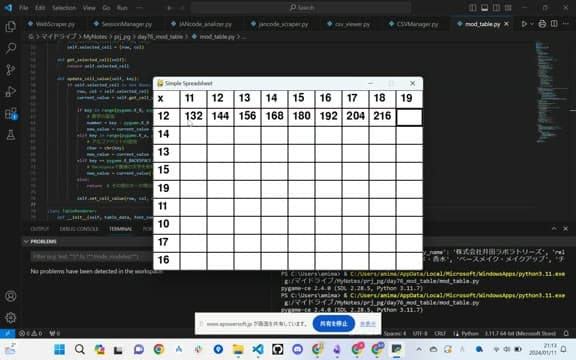Click the hide link in sharing bar
The width and height of the screenshot is (576, 360).
(368, 324)
